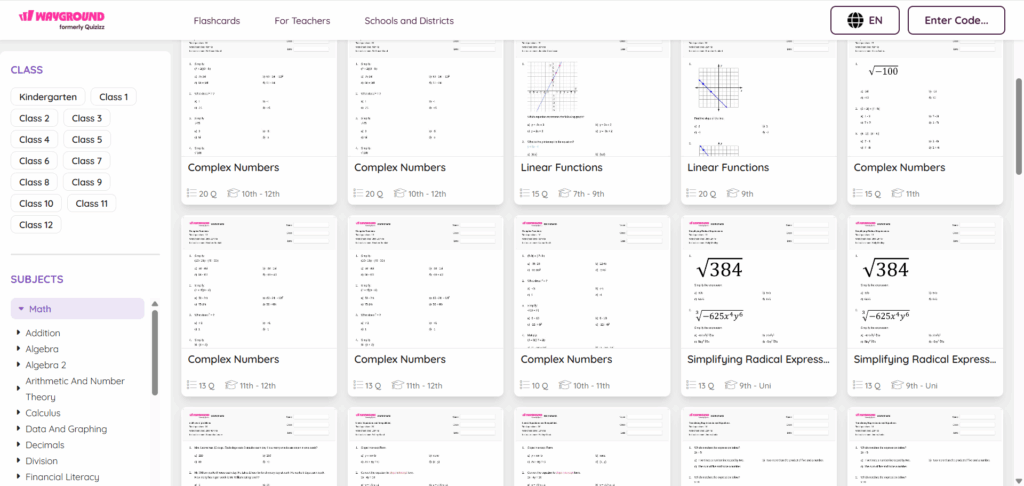Click the grade cap icon beside 9th
This screenshot has width=1024, height=486.
(732, 194)
